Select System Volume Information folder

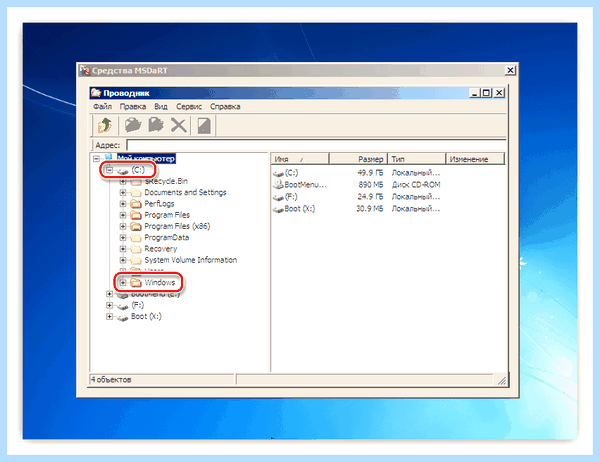[191, 260]
